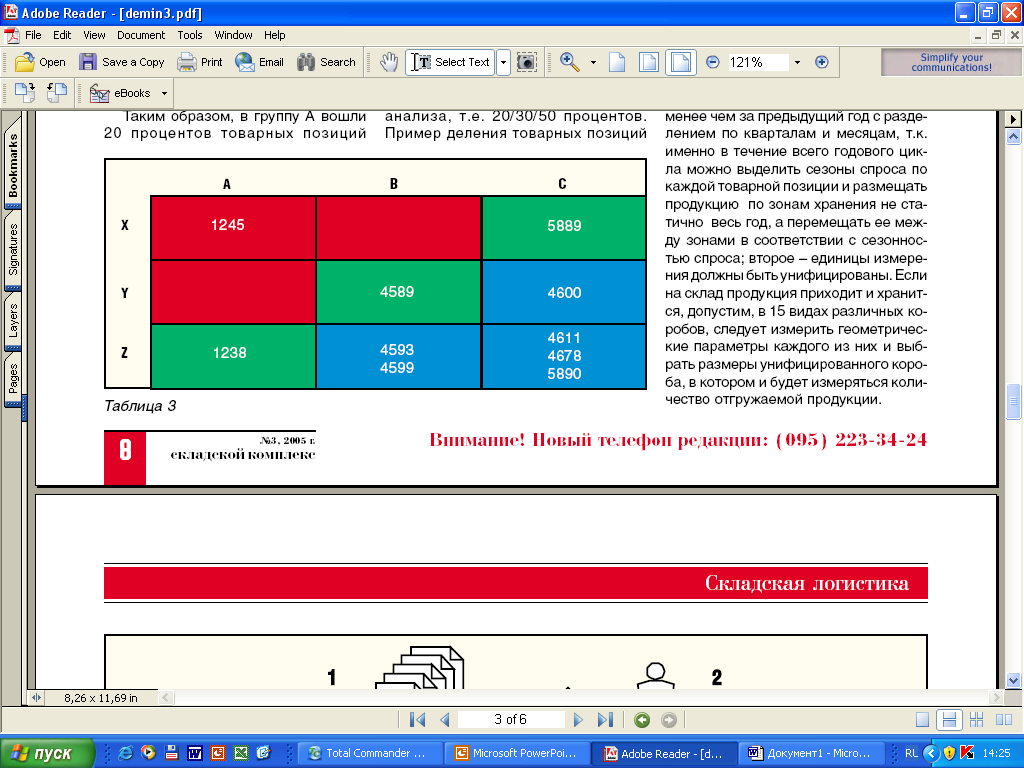Click the green table cell 5889
The height and width of the screenshot is (768, 1024).
click(x=564, y=227)
